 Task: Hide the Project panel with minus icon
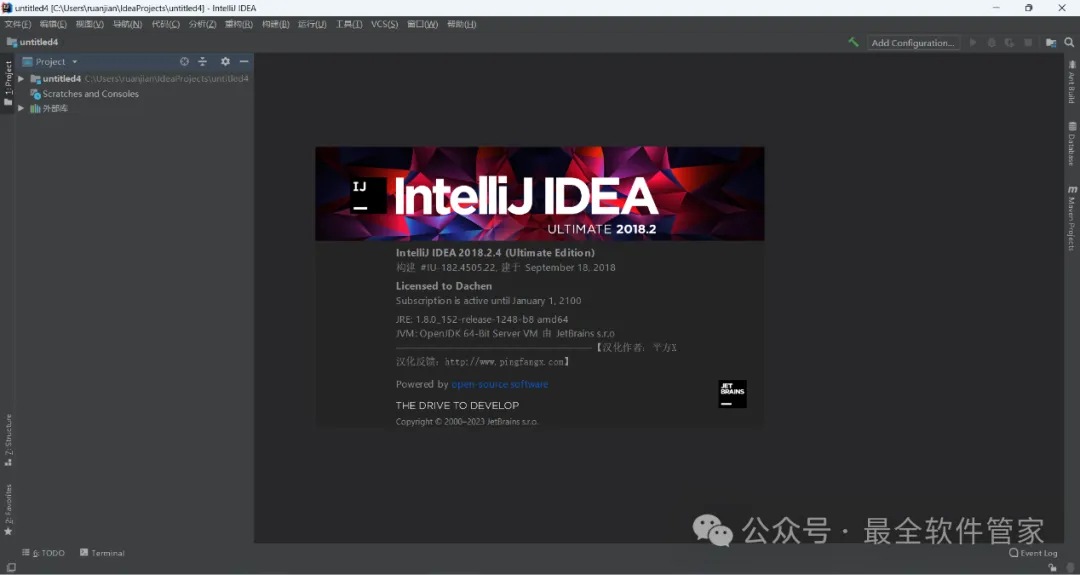coord(244,61)
